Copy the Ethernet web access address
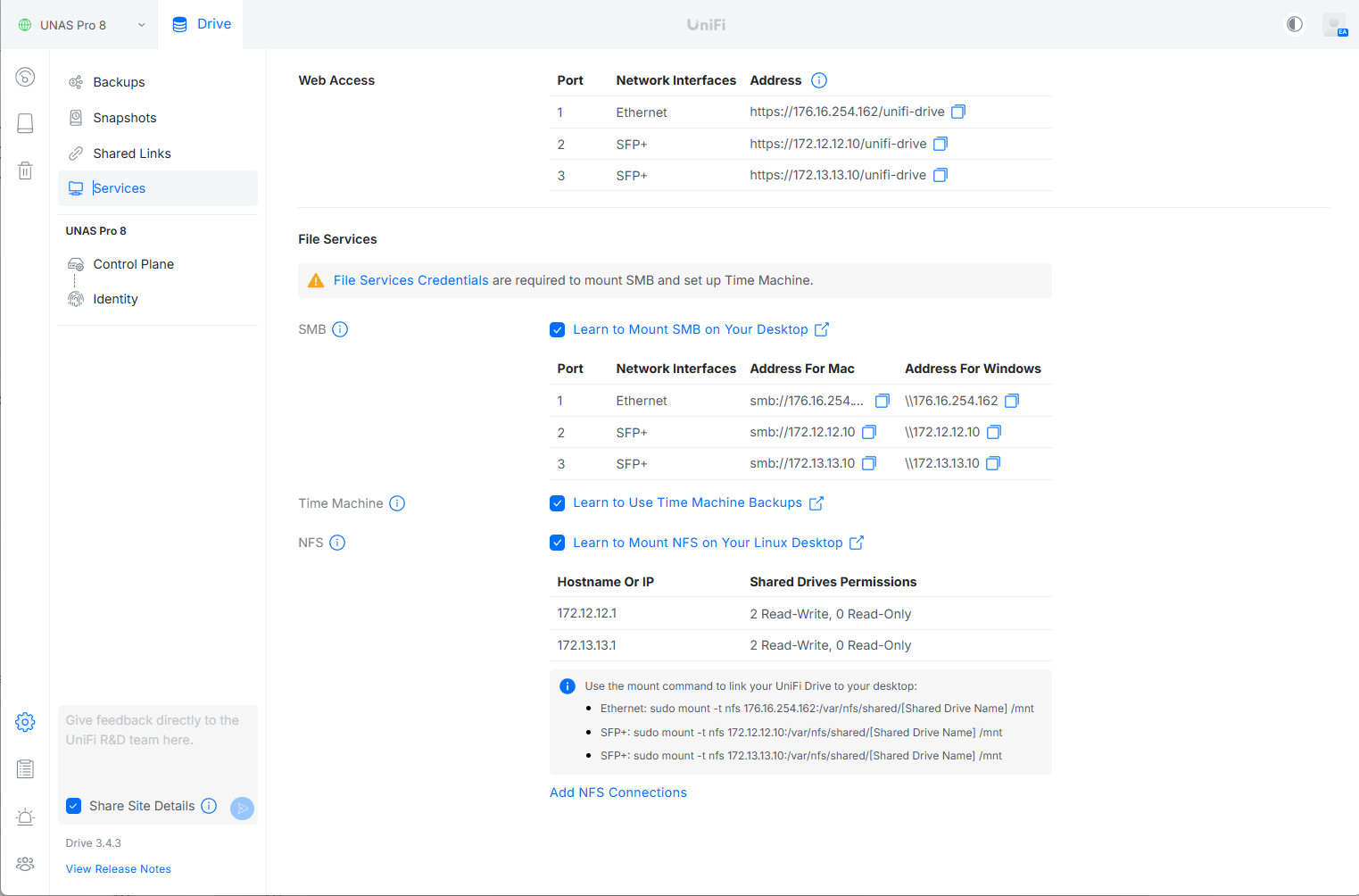The height and width of the screenshot is (896, 1359). pyautogui.click(x=957, y=112)
